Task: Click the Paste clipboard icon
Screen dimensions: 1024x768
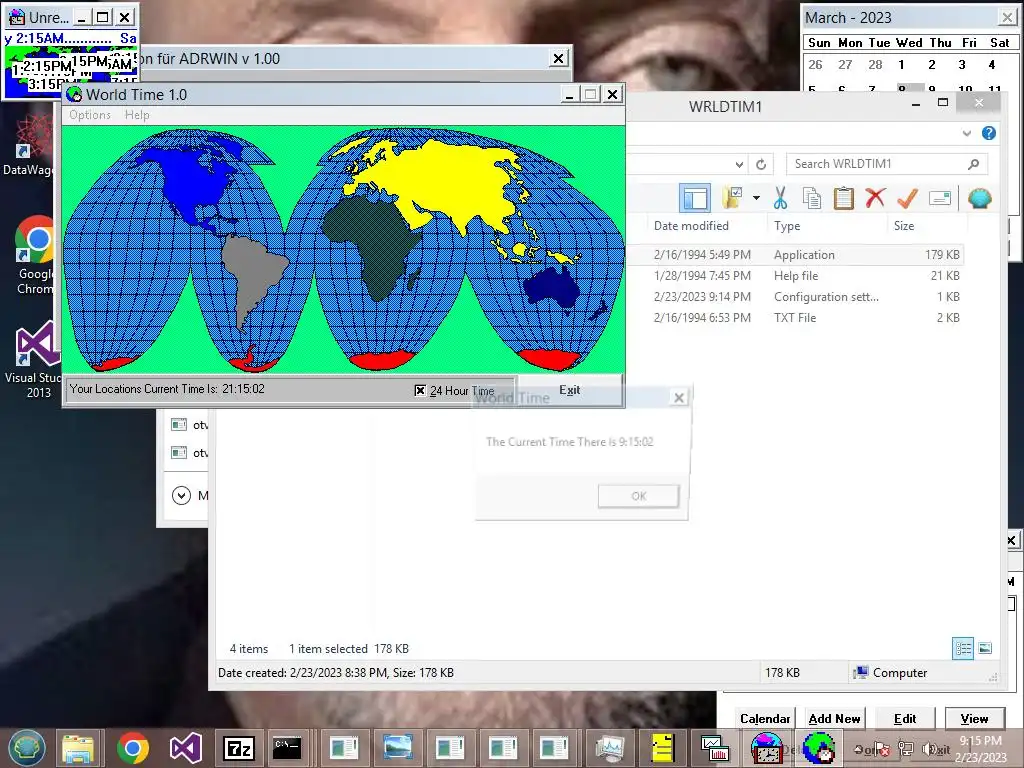Action: pyautogui.click(x=844, y=198)
